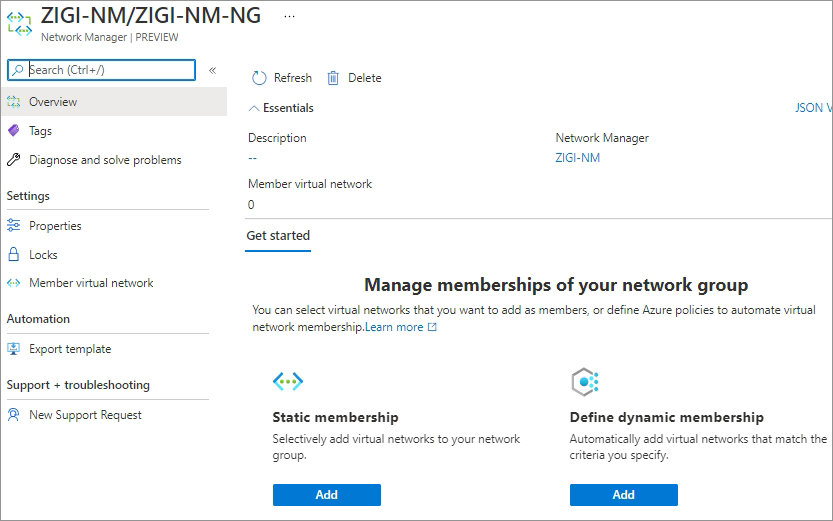Viewport: 833px width, 521px height.
Task: Click the Refresh icon in toolbar
Action: (x=259, y=78)
